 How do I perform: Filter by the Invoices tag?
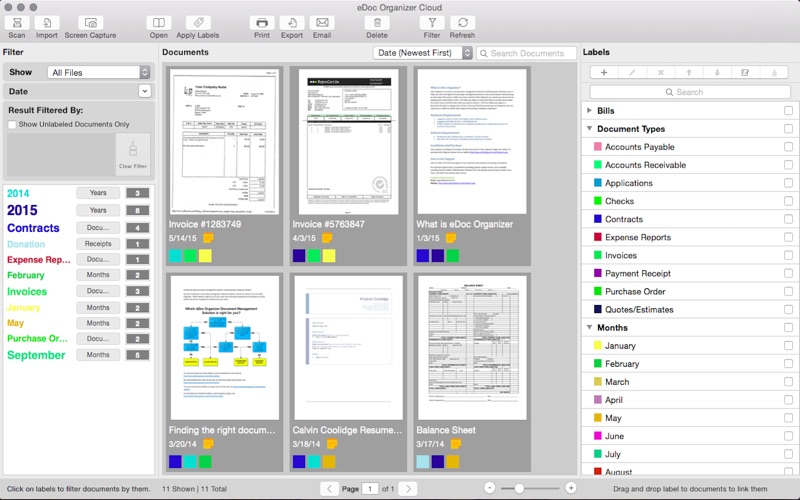click(27, 292)
